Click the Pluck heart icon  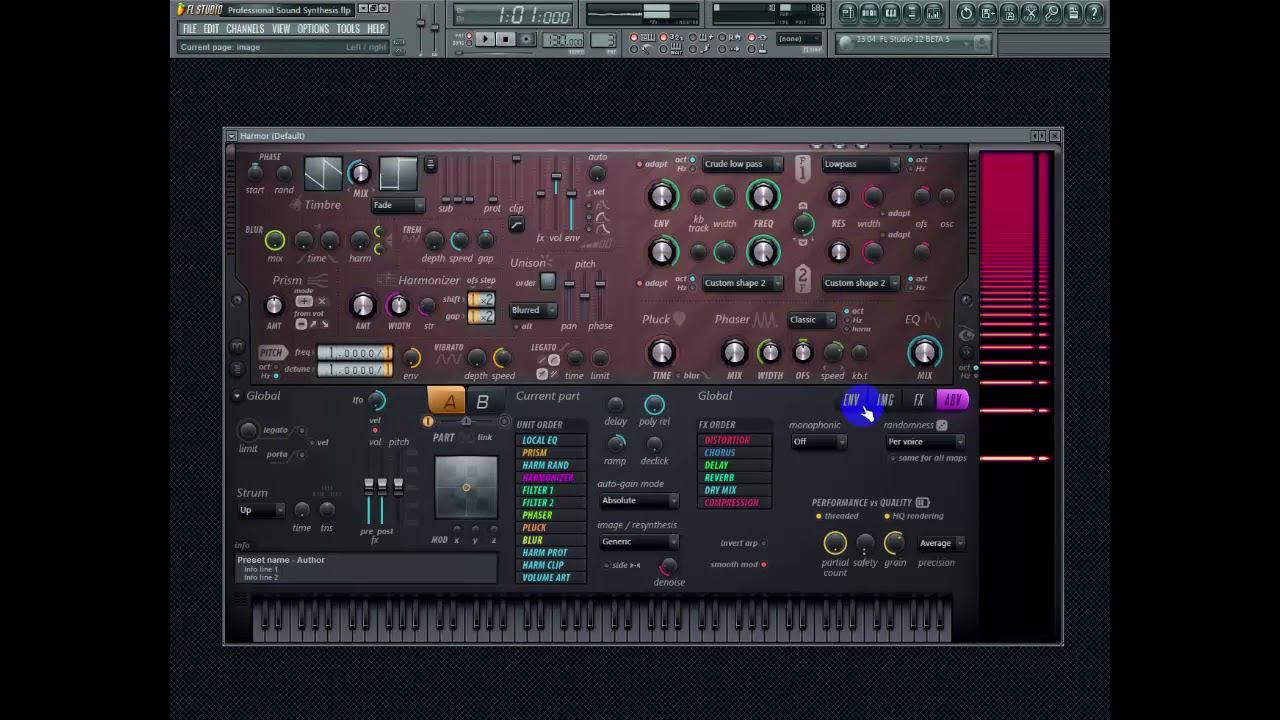click(x=680, y=319)
